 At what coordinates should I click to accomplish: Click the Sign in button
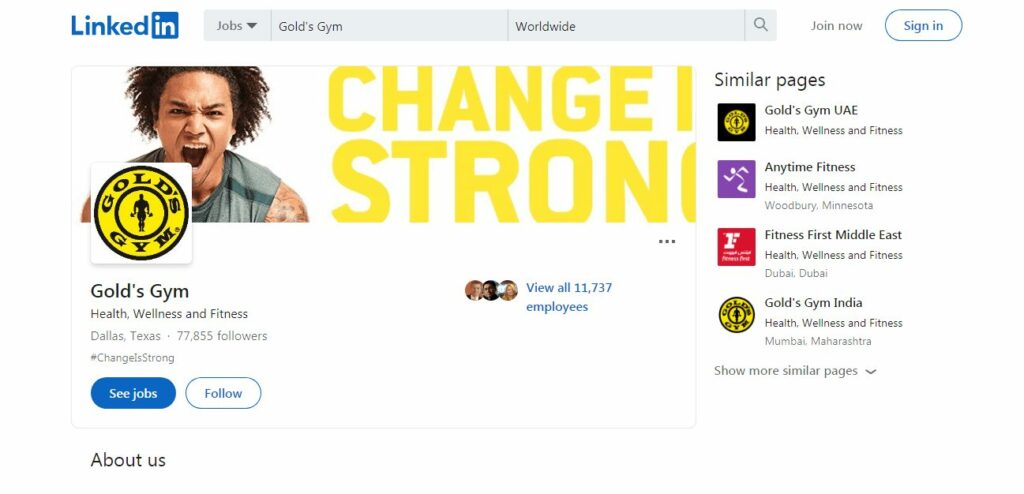(x=923, y=25)
